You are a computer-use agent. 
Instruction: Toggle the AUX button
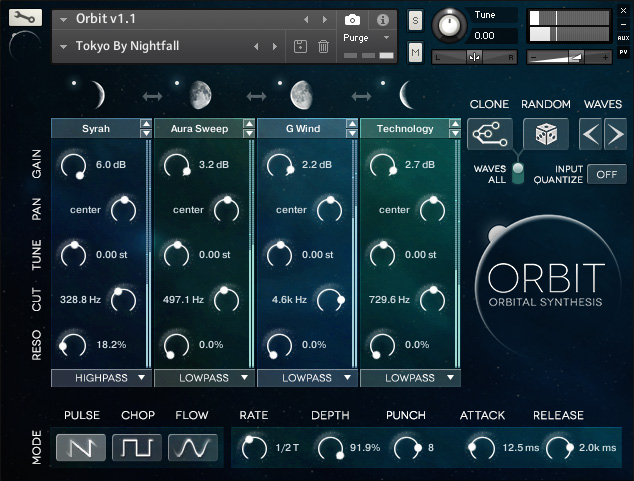623,38
